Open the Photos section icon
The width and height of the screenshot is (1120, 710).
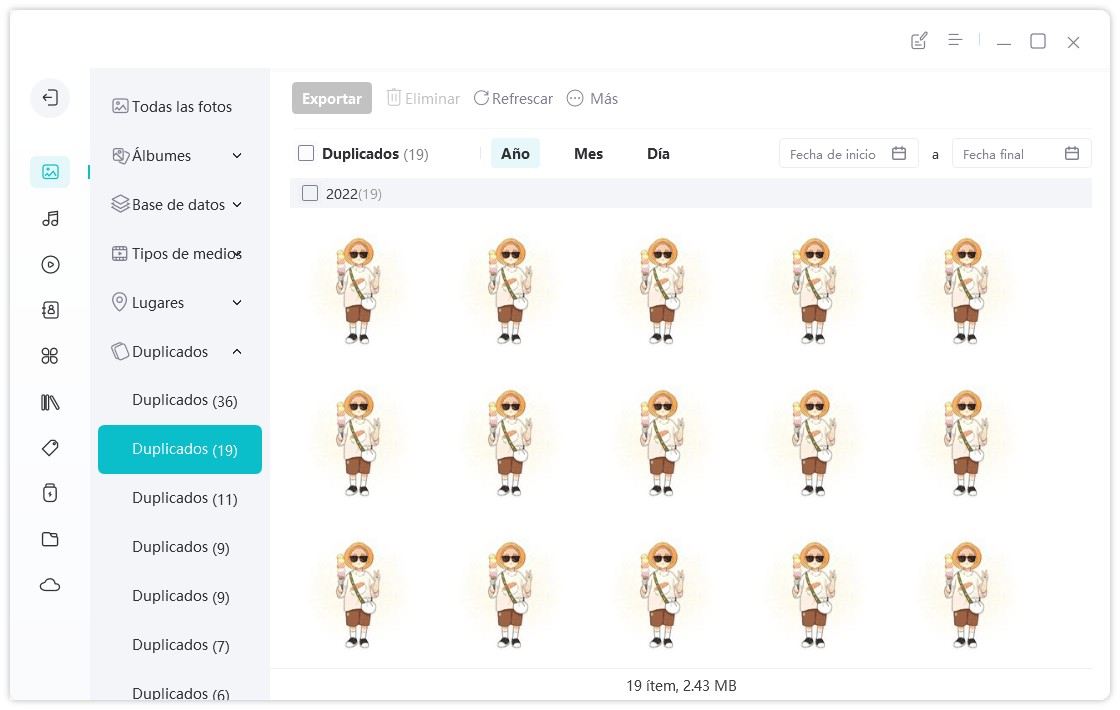pyautogui.click(x=50, y=172)
